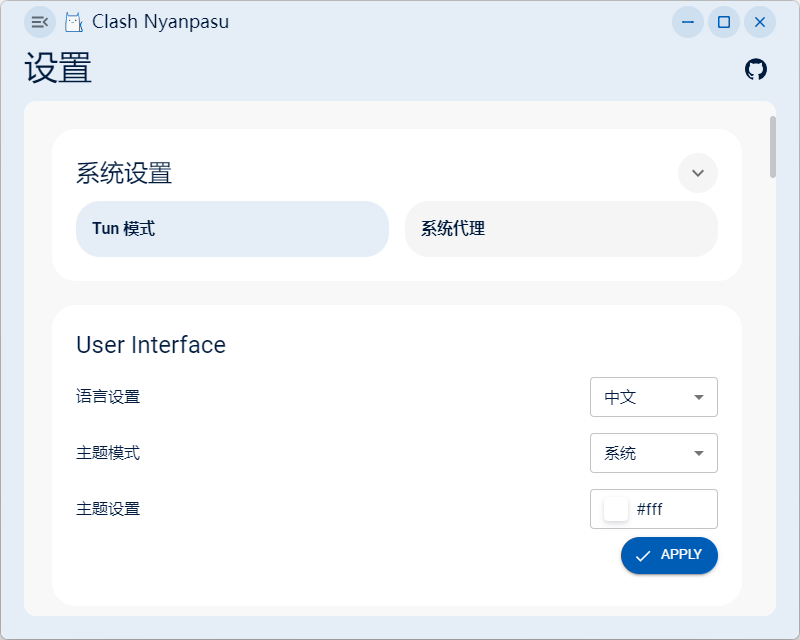
Task: Click the dropdown arrow beside 中文
Action: [x=699, y=397]
